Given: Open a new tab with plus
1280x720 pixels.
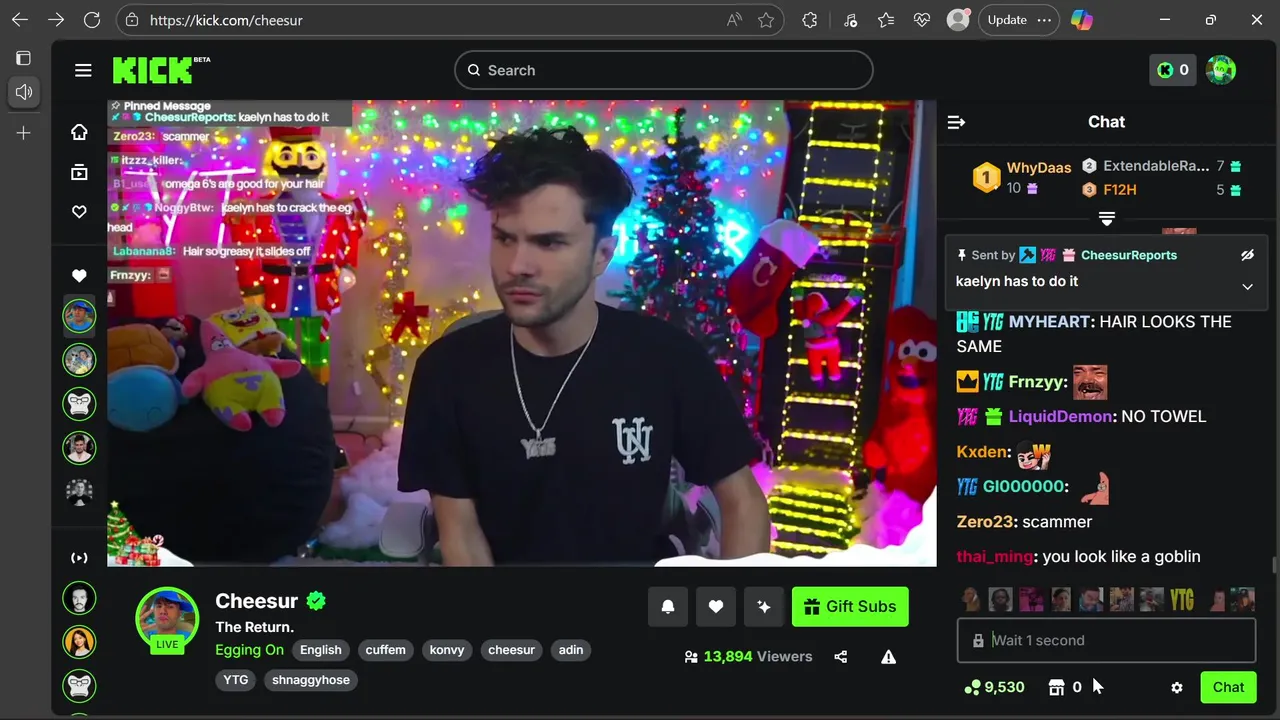Looking at the screenshot, I should [x=24, y=133].
